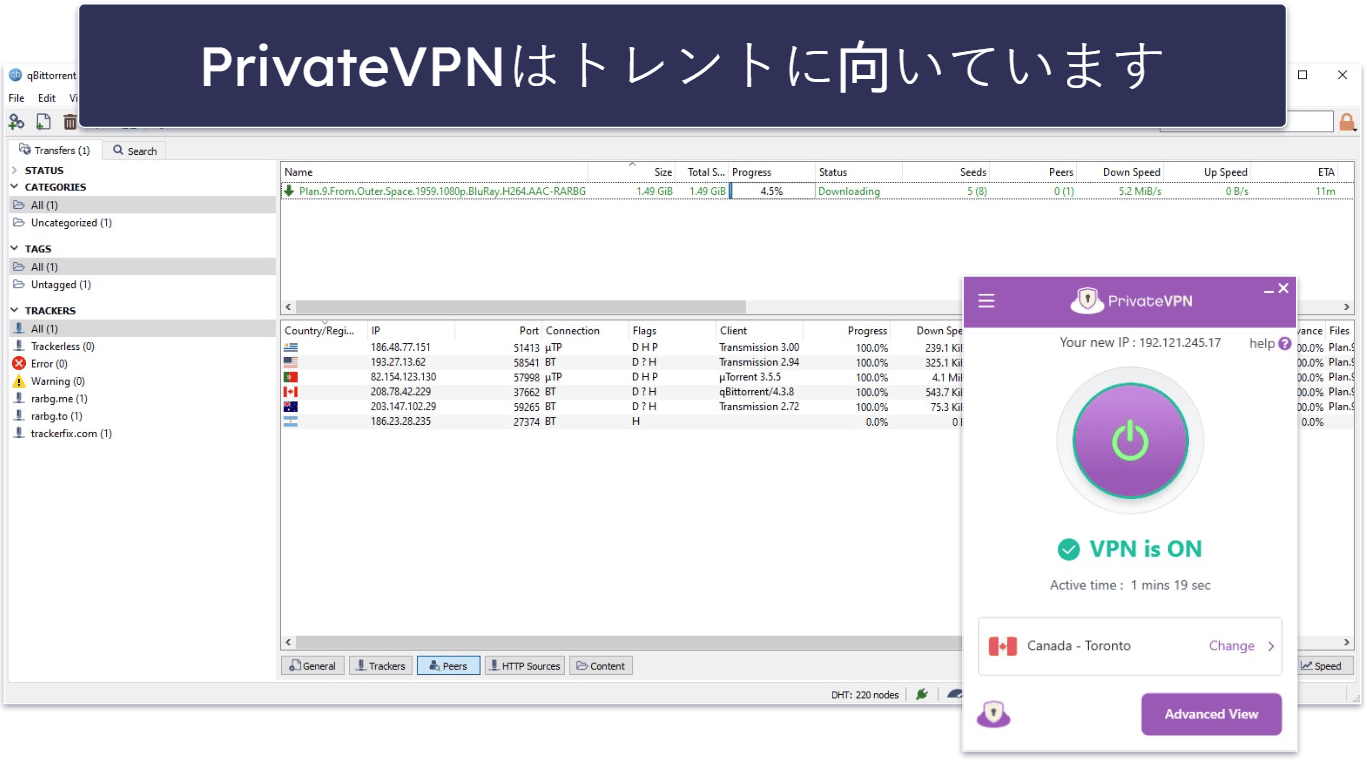
Task: Switch to the Transfers (1) tab
Action: click(55, 150)
